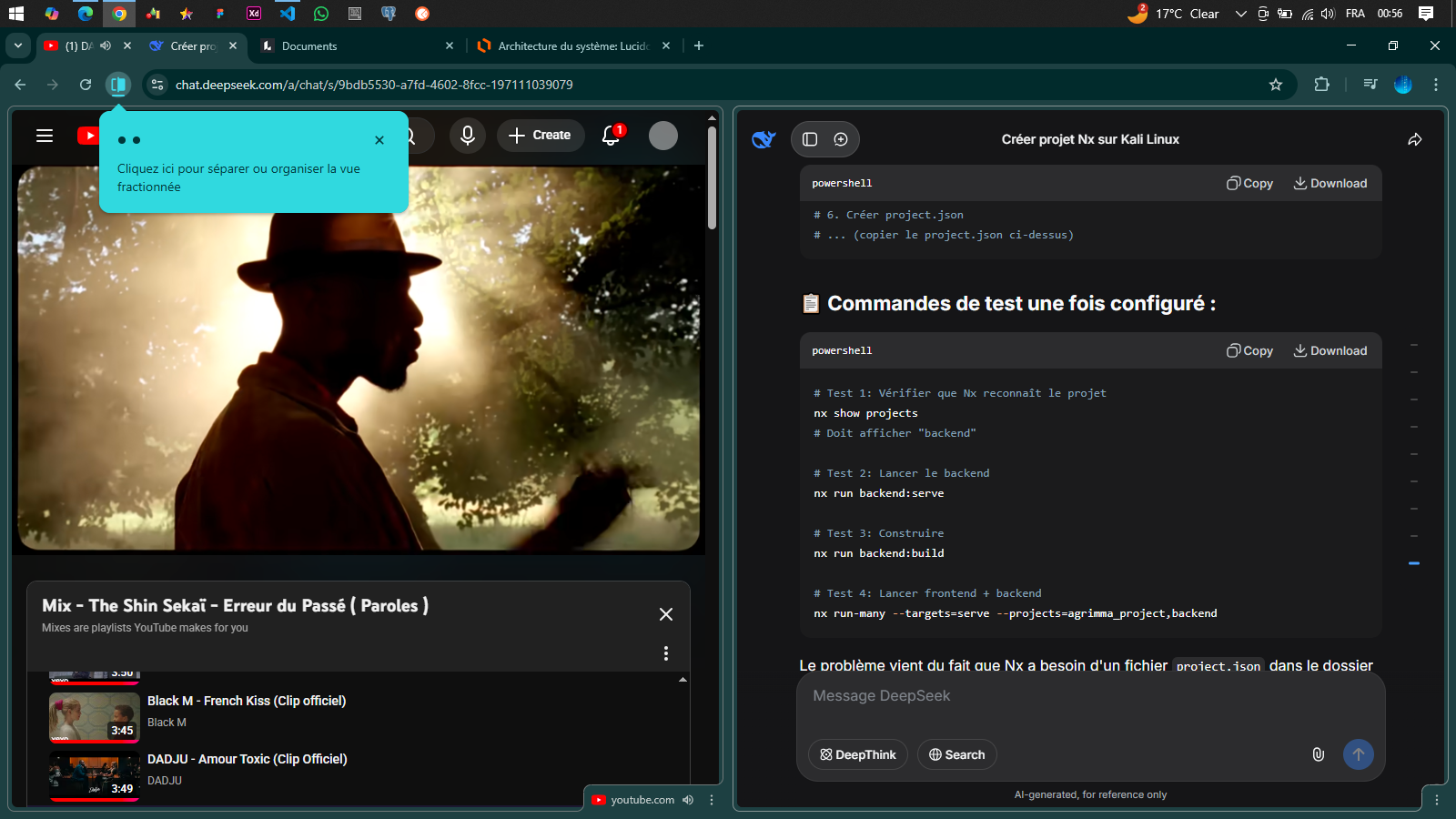The image size is (1456, 819).
Task: Switch to the Documents tab
Action: [x=355, y=45]
